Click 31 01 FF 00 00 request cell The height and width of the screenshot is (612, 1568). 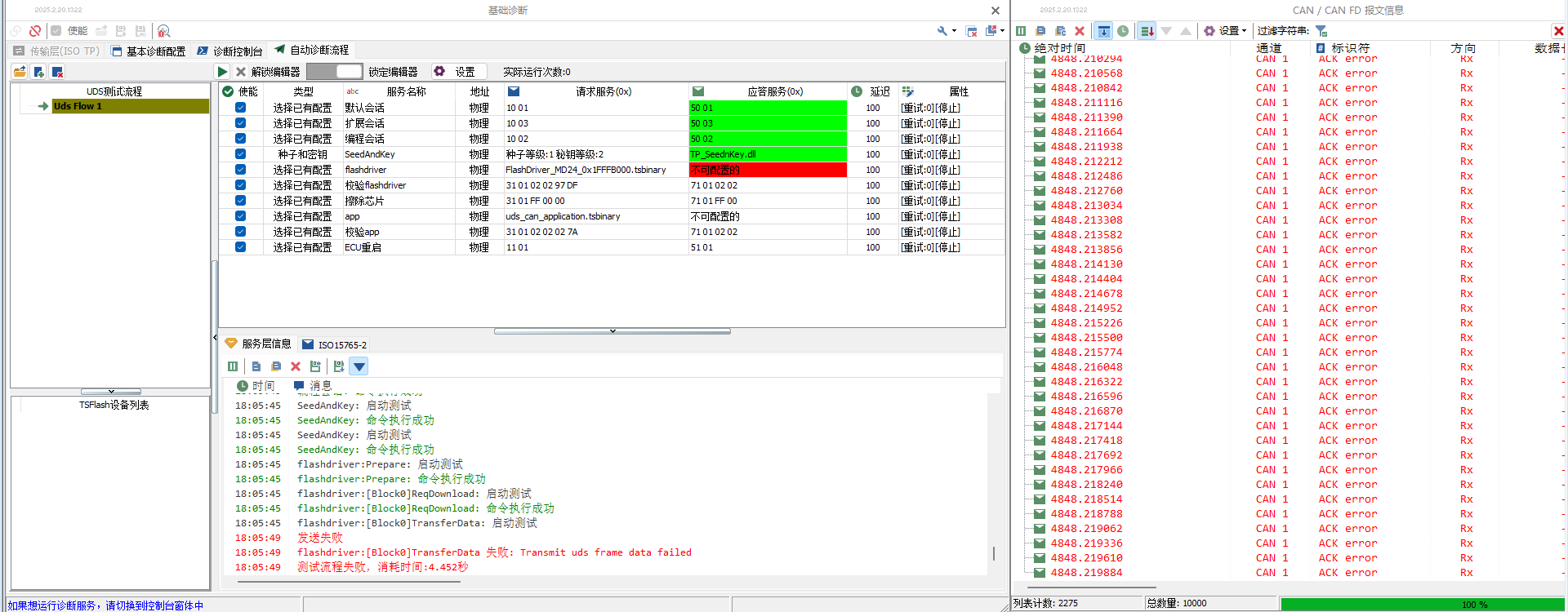tap(596, 201)
